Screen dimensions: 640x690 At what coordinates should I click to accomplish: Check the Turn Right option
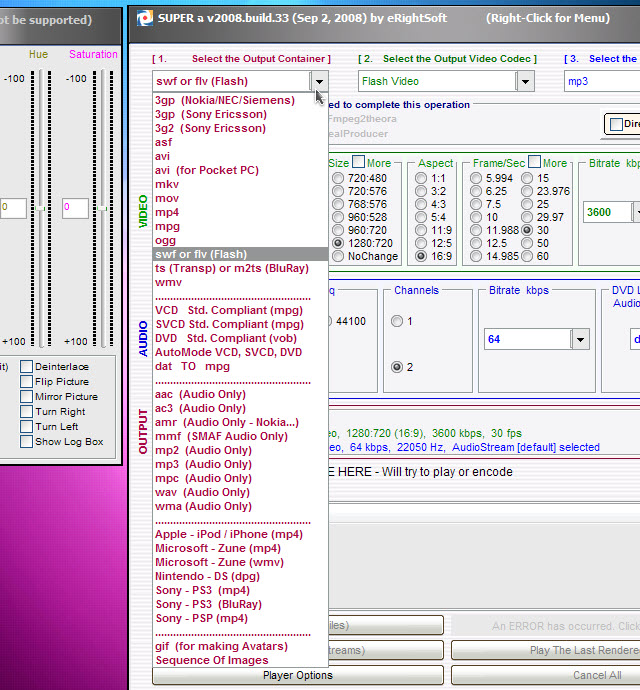click(x=26, y=411)
